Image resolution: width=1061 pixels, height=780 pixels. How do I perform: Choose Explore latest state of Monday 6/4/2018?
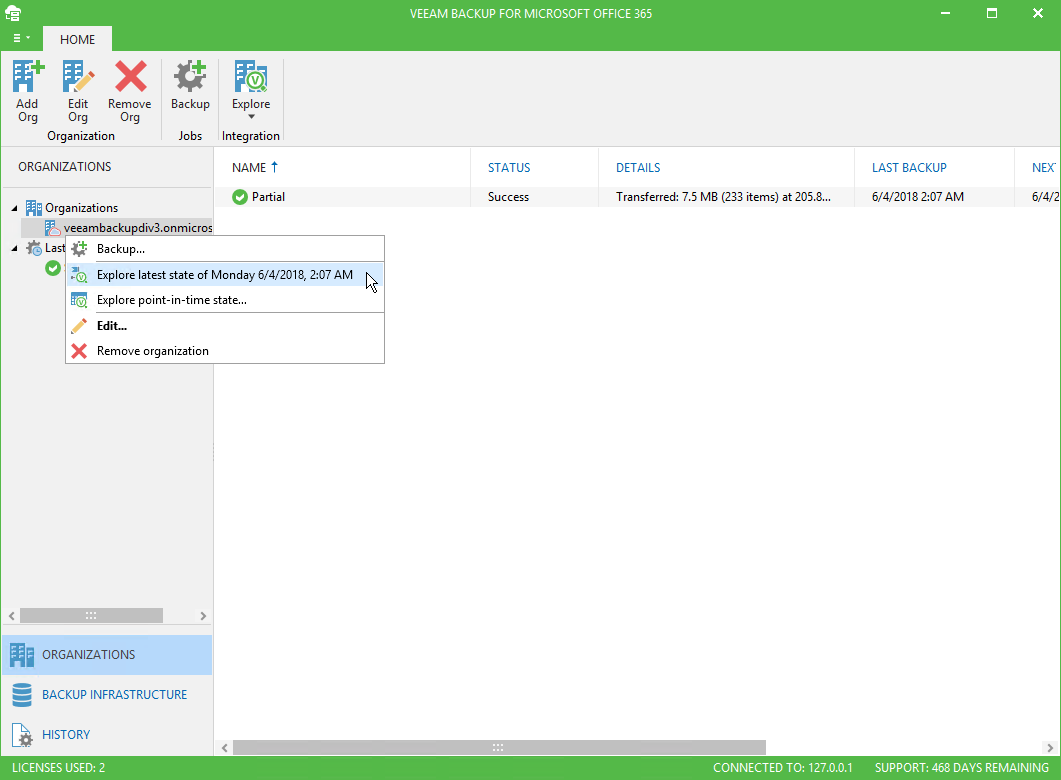coord(225,275)
